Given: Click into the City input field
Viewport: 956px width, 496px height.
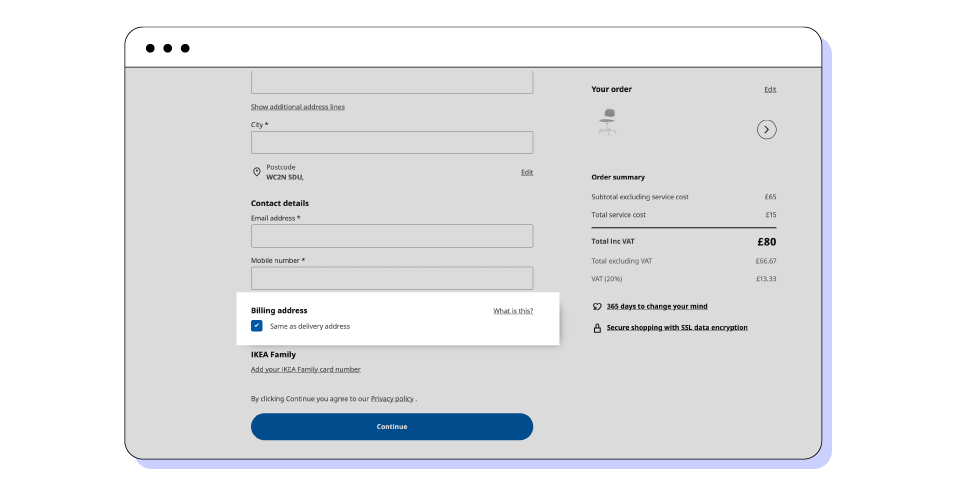Looking at the screenshot, I should (391, 143).
